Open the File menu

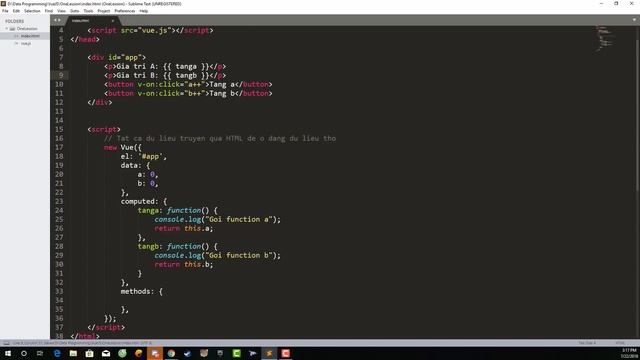coord(5,11)
